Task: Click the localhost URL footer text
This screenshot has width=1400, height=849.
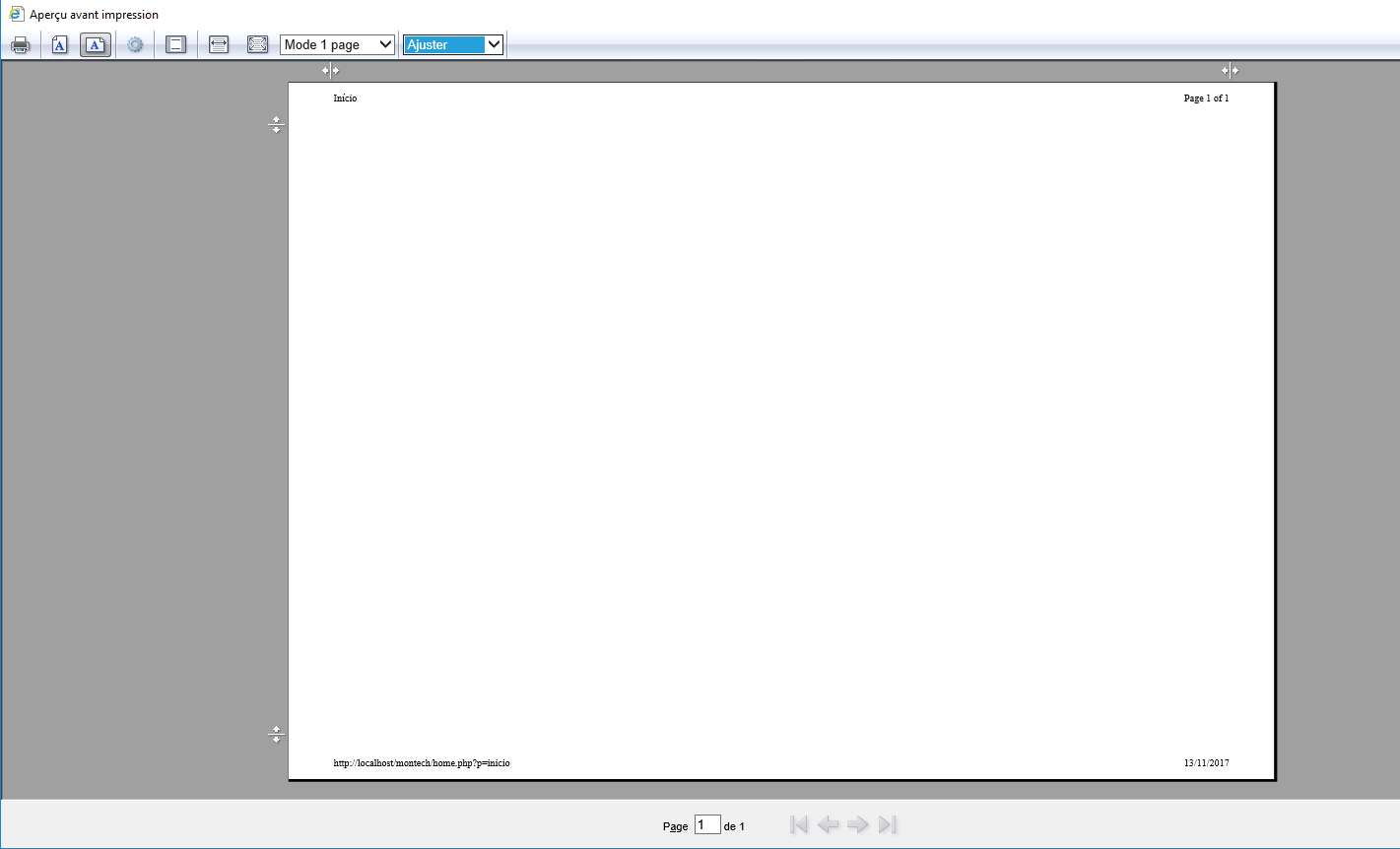Action: pyautogui.click(x=422, y=763)
